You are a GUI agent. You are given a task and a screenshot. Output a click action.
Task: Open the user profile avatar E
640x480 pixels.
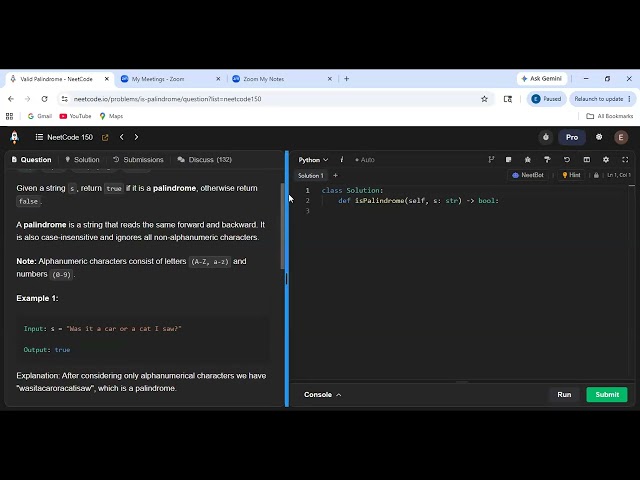[x=621, y=137]
